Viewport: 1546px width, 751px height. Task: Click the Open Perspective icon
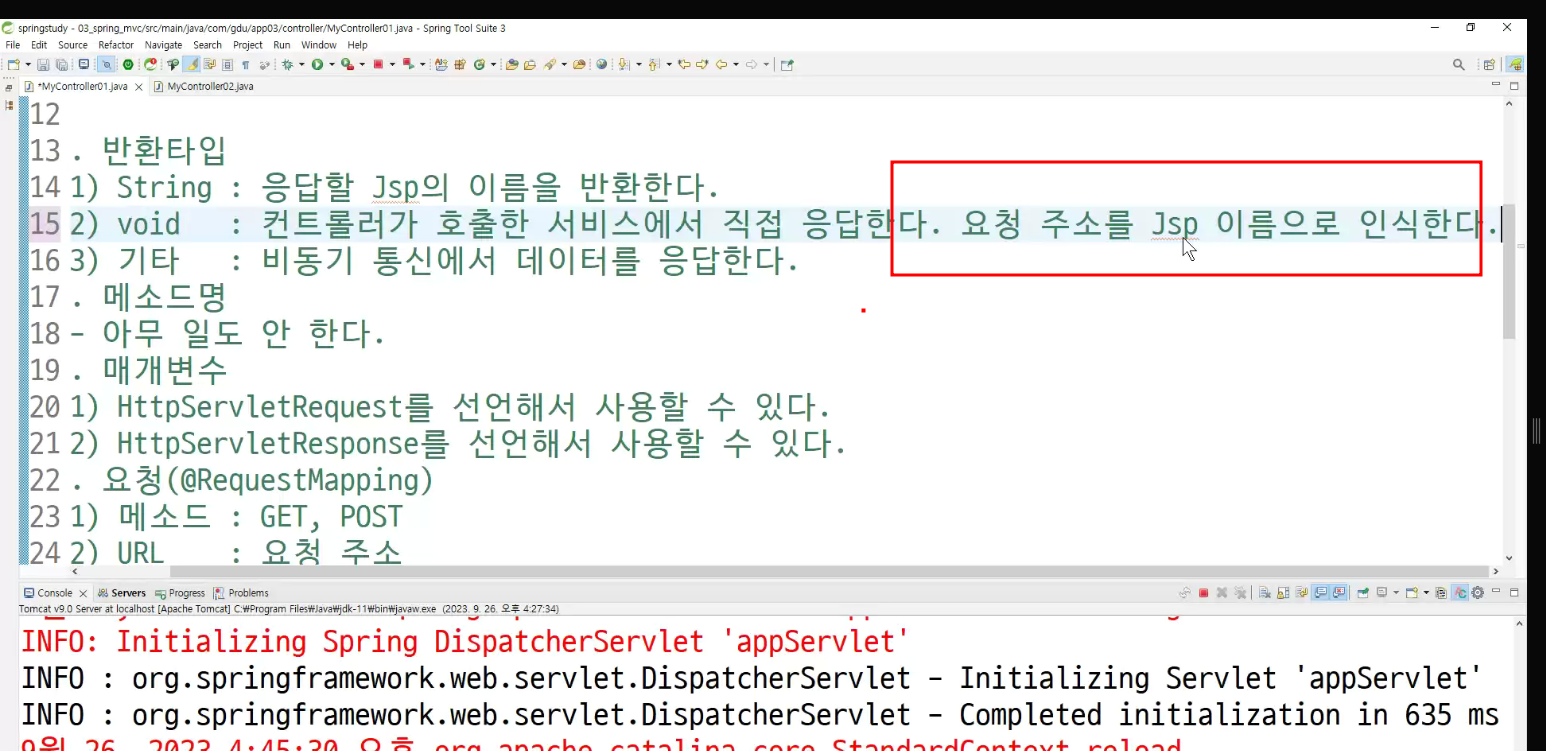pyautogui.click(x=1490, y=64)
